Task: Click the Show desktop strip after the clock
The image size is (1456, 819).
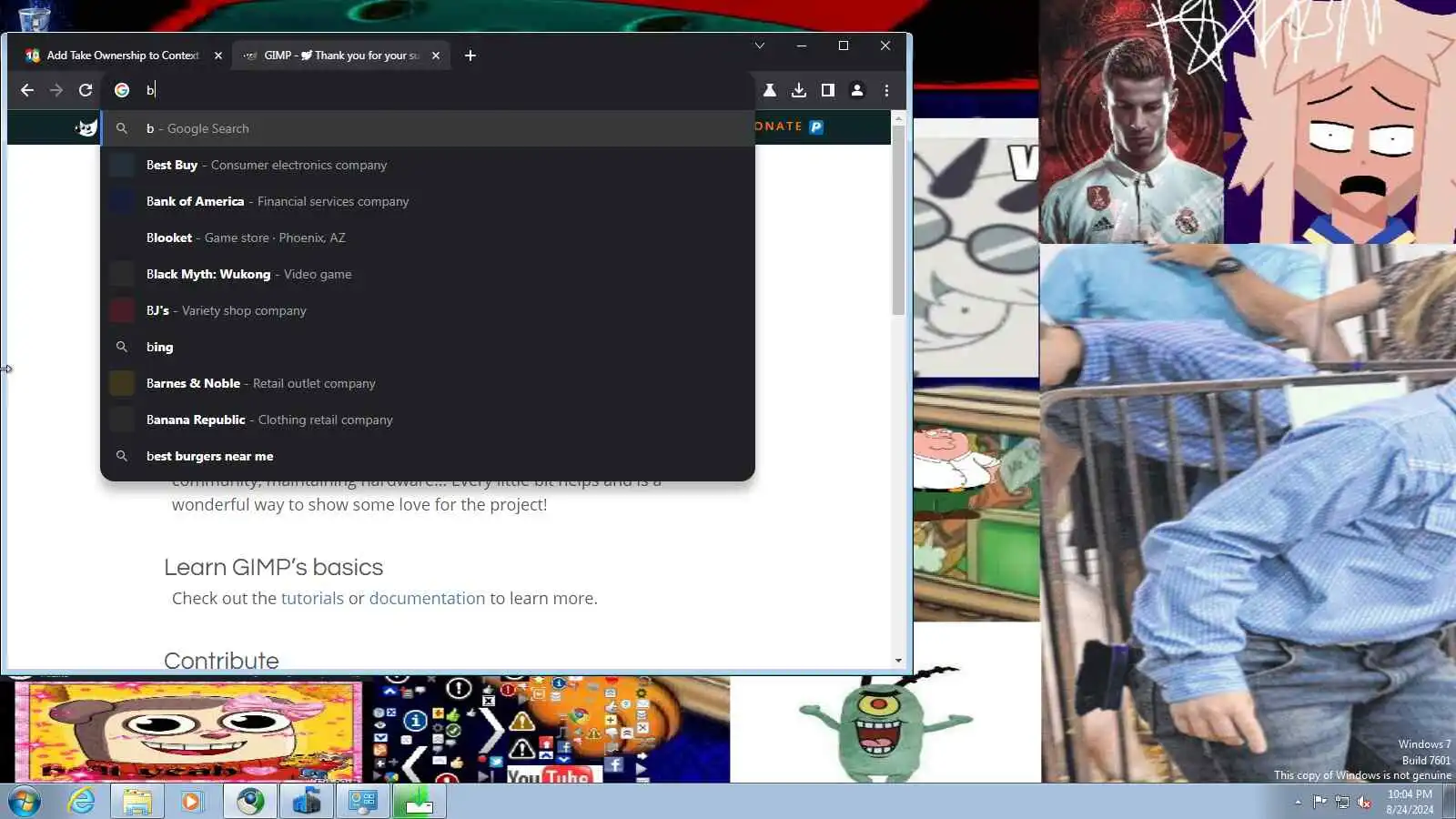Action: coord(1450,802)
